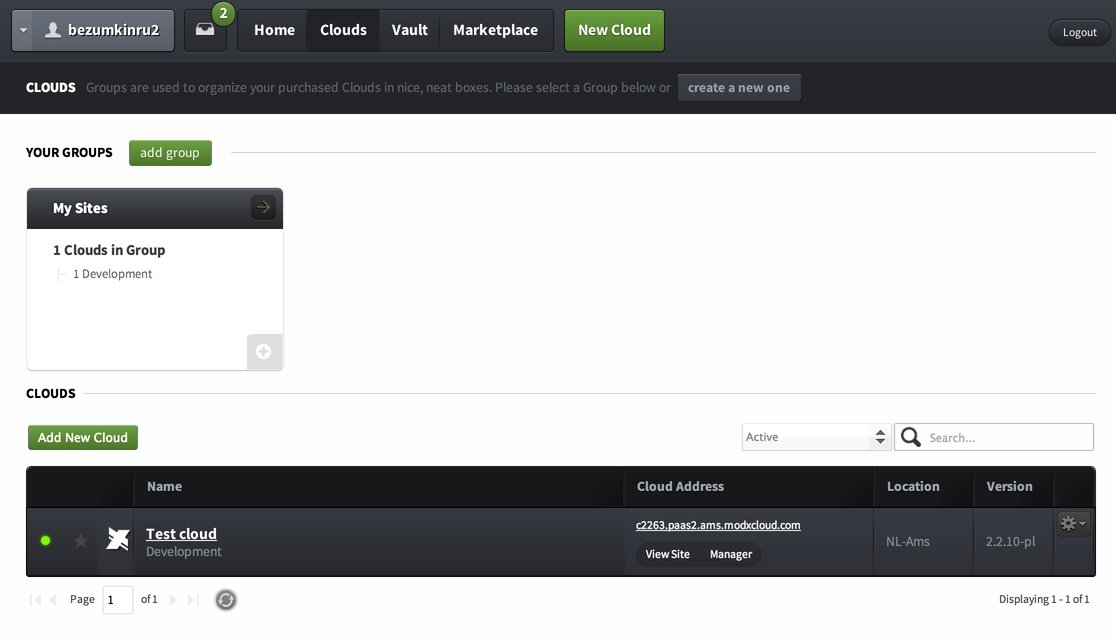The height and width of the screenshot is (640, 1116).
Task: Open the Marketplace tab
Action: [x=495, y=30]
